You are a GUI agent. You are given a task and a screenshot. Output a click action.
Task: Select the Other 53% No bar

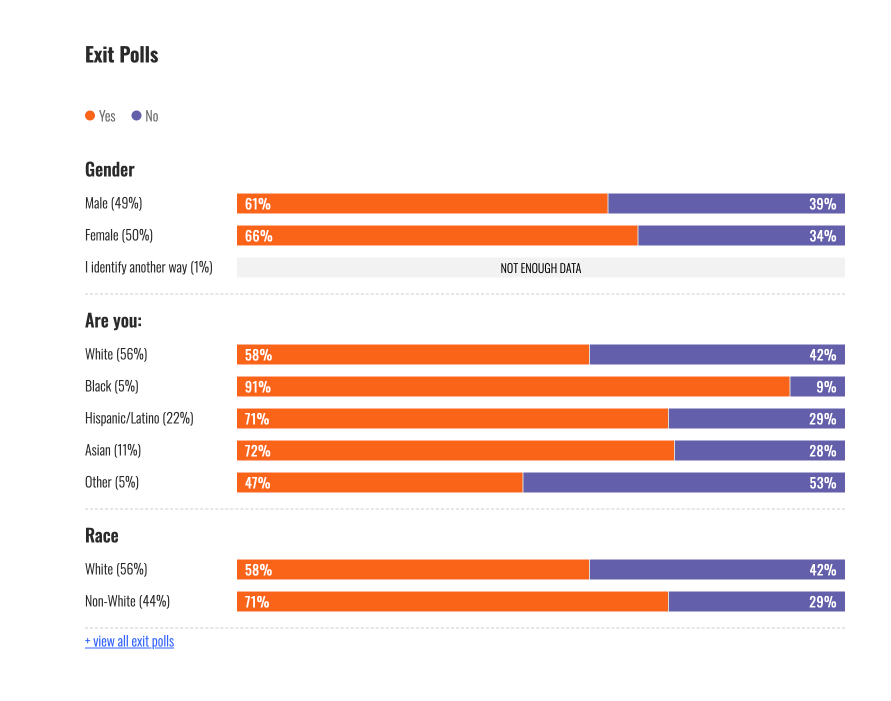click(683, 483)
